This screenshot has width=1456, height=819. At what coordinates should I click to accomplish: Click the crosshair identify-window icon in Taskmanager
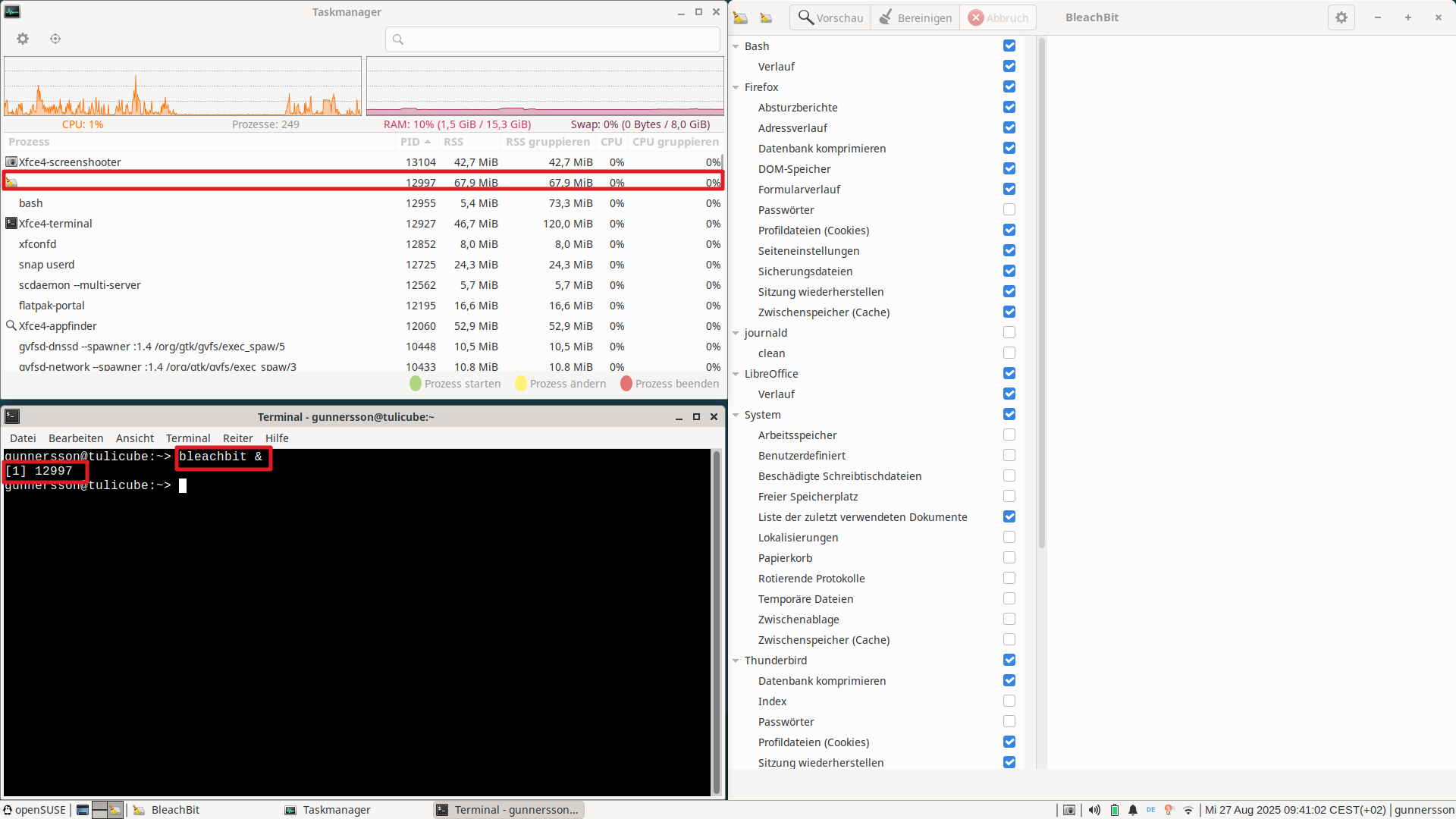click(55, 39)
